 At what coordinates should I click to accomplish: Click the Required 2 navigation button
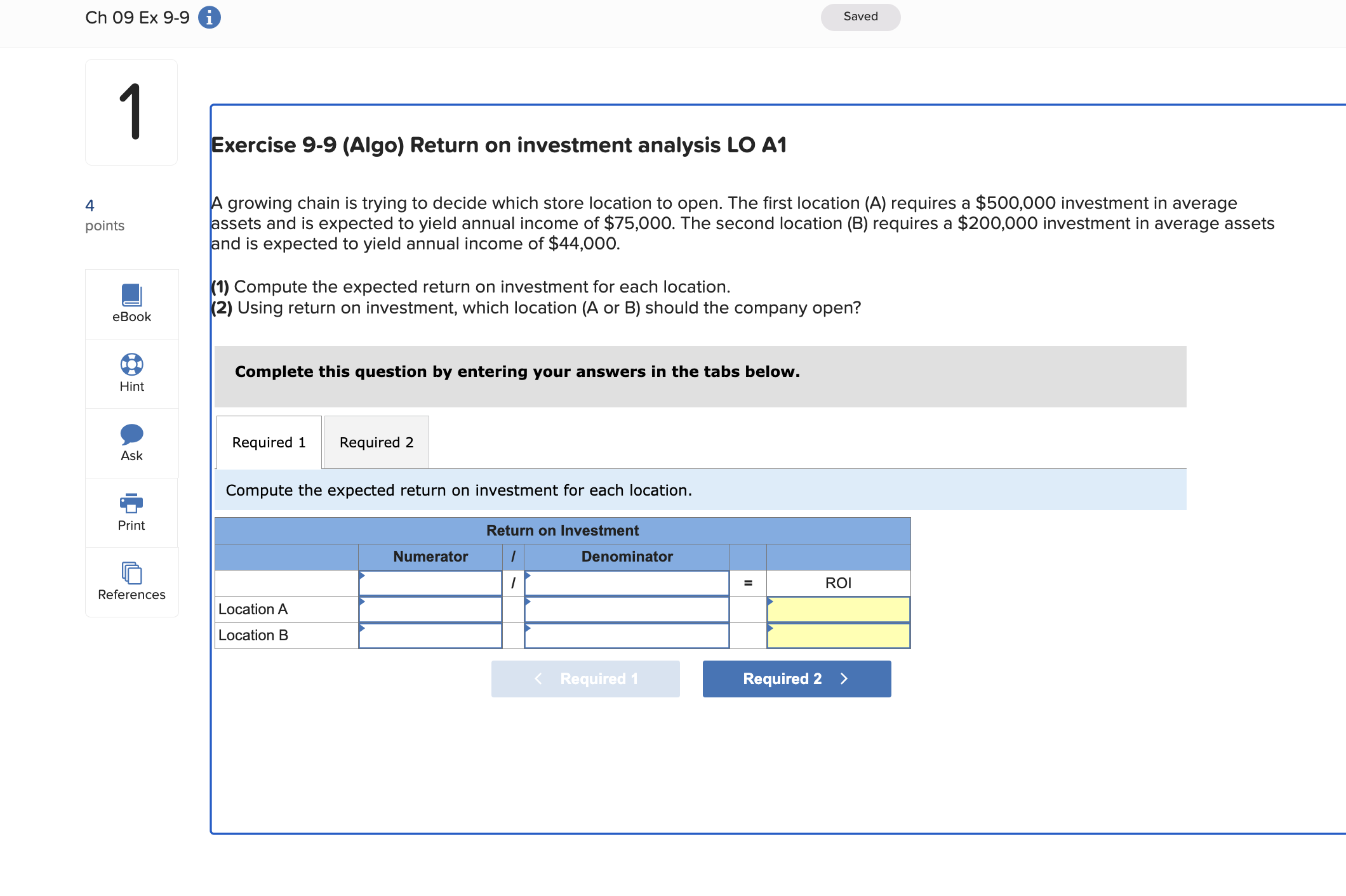pyautogui.click(x=796, y=678)
